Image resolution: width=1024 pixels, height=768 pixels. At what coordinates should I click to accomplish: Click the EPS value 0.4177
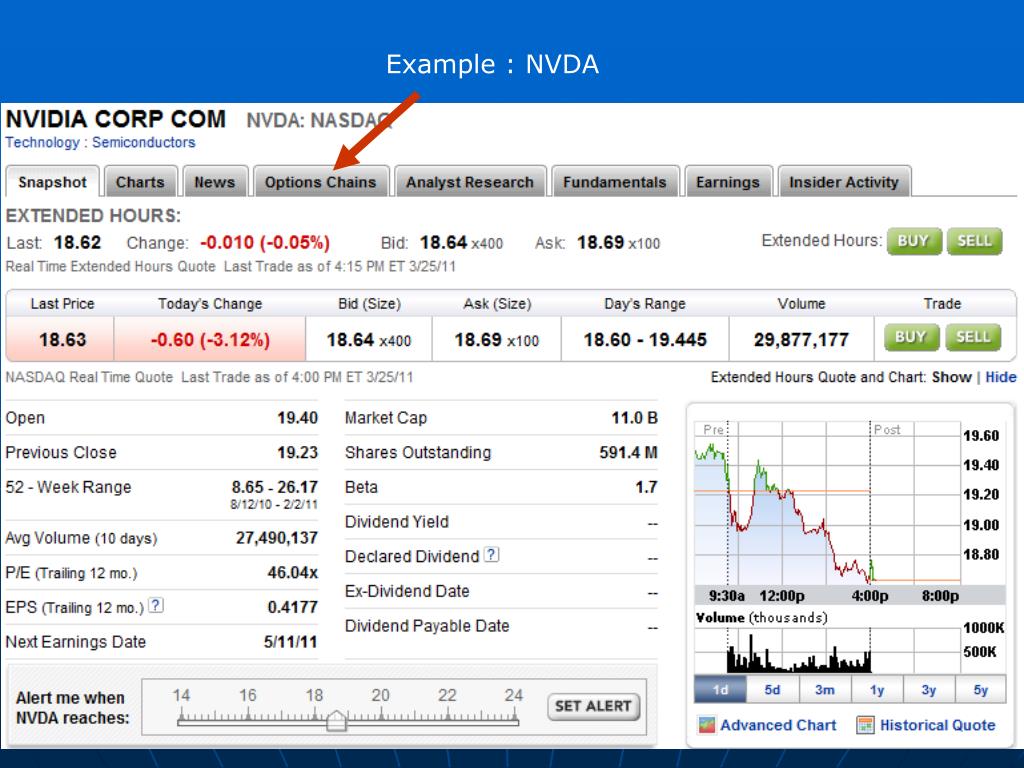point(293,607)
